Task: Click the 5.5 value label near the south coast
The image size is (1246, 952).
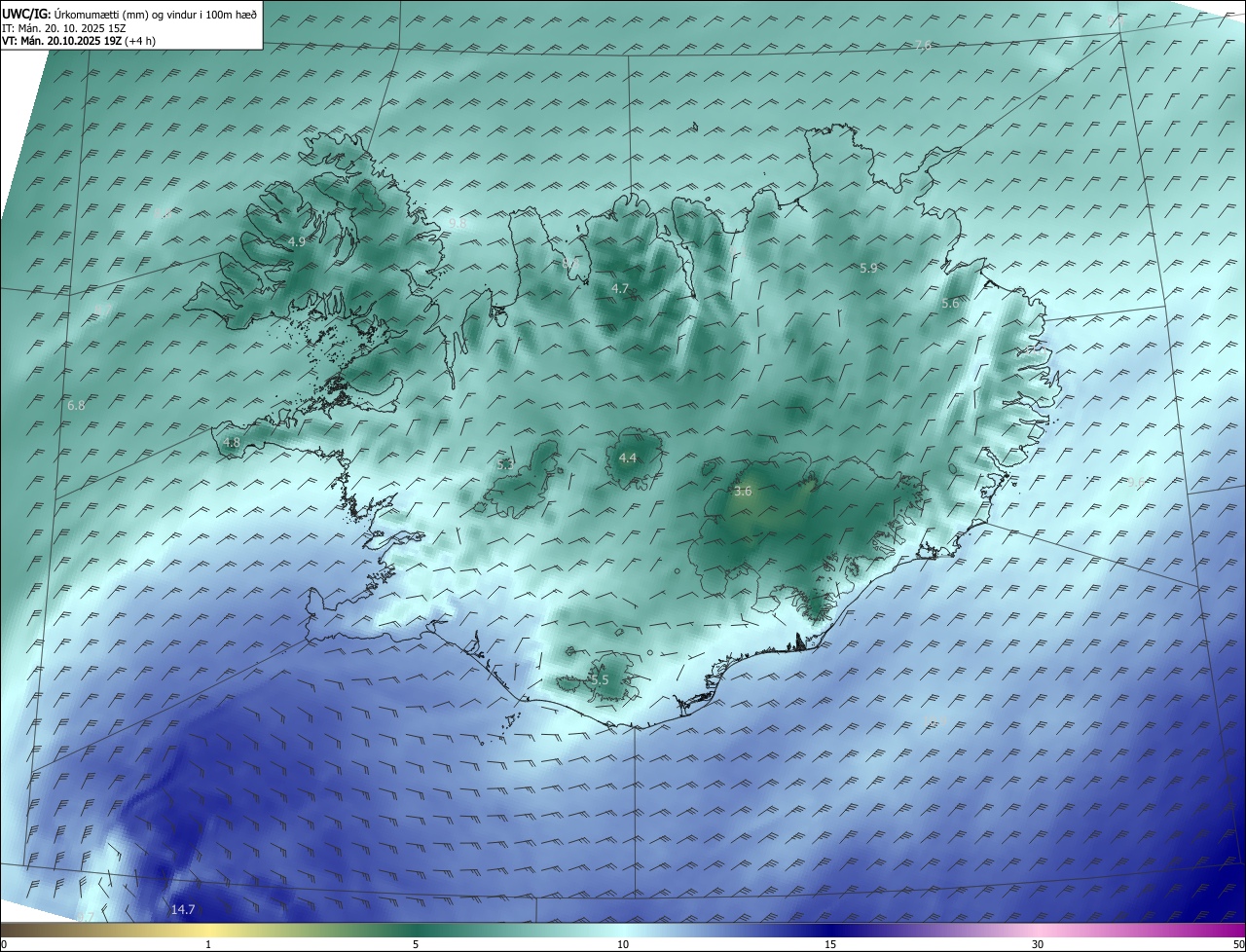Action: tap(600, 679)
